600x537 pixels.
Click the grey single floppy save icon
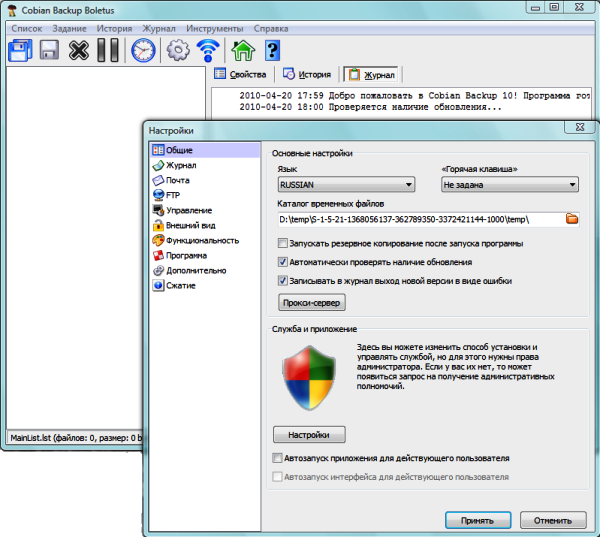49,50
